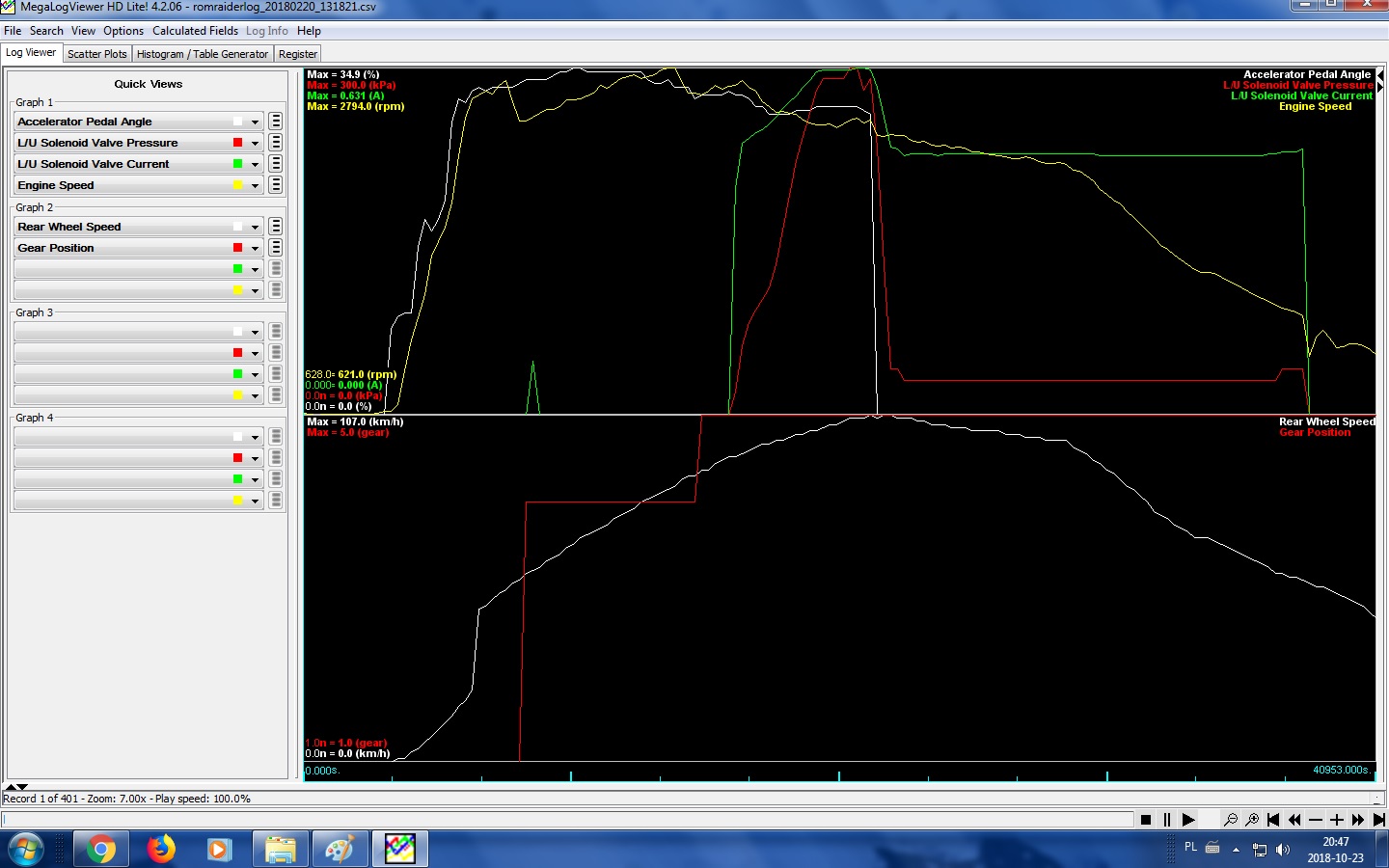Open the first empty Graph 3 field dropdown
This screenshot has height=868, width=1389.
pyautogui.click(x=255, y=332)
